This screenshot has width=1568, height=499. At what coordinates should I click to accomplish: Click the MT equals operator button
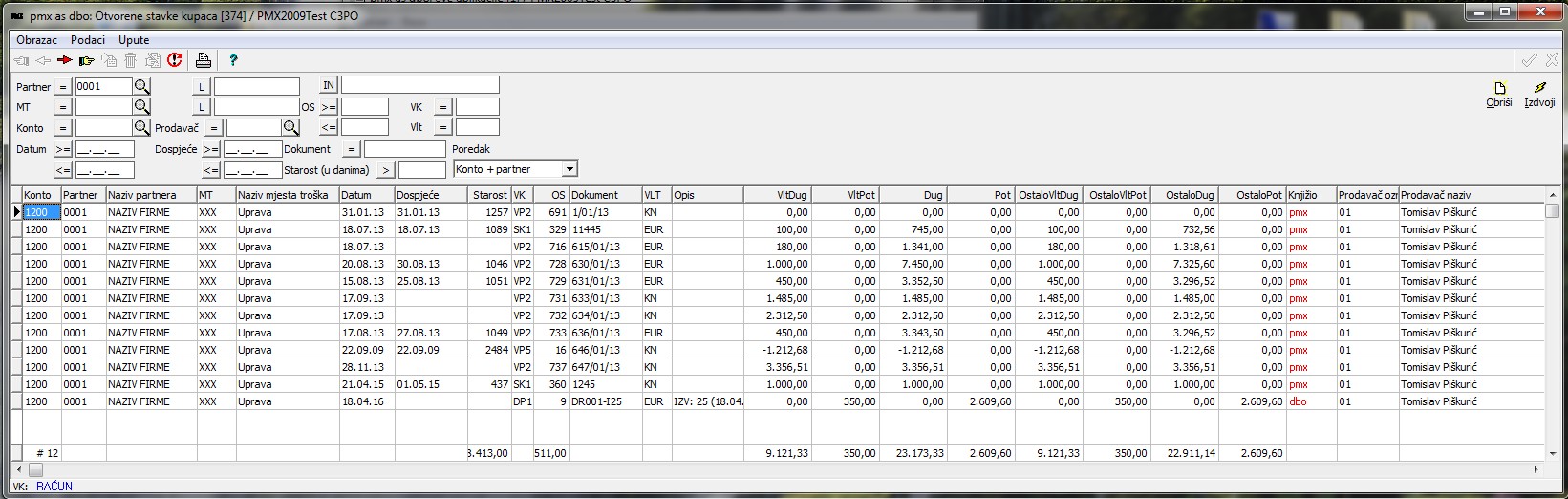[x=63, y=107]
